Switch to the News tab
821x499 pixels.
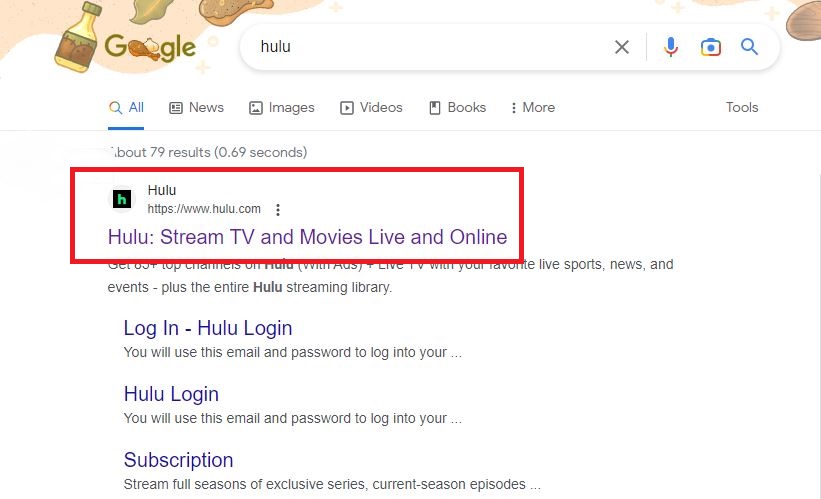click(196, 107)
